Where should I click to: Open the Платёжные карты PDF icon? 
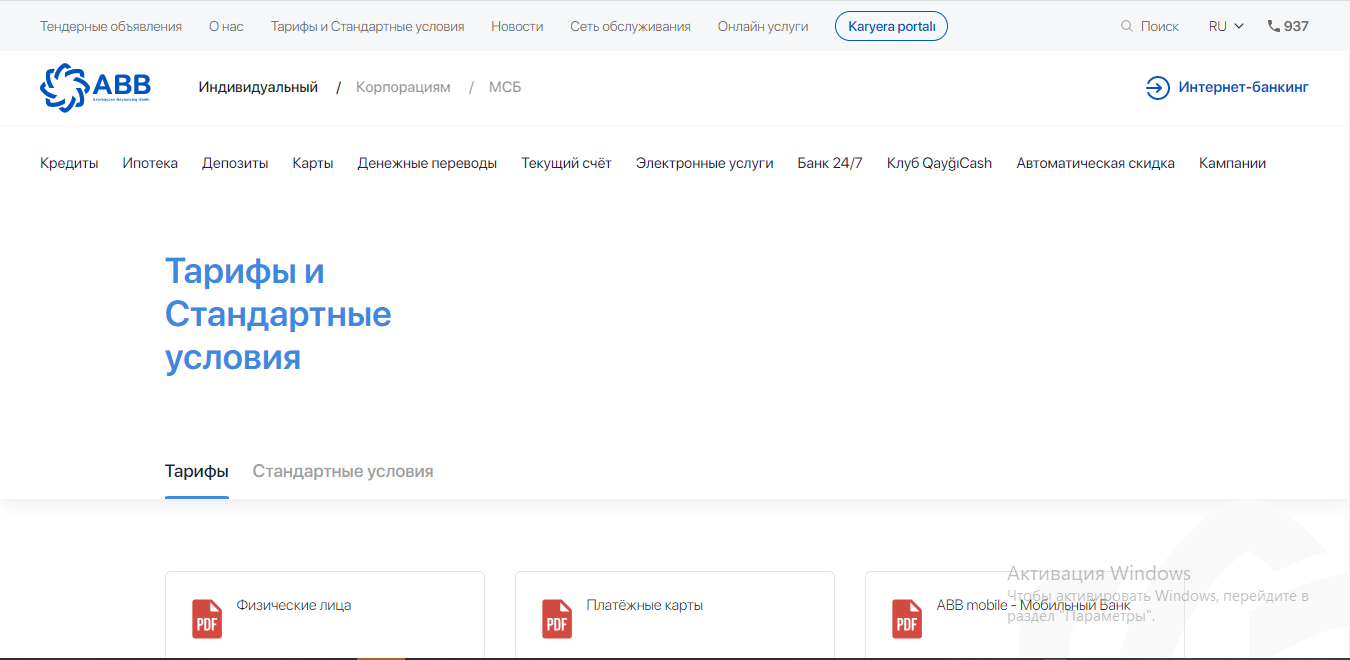pyautogui.click(x=557, y=619)
